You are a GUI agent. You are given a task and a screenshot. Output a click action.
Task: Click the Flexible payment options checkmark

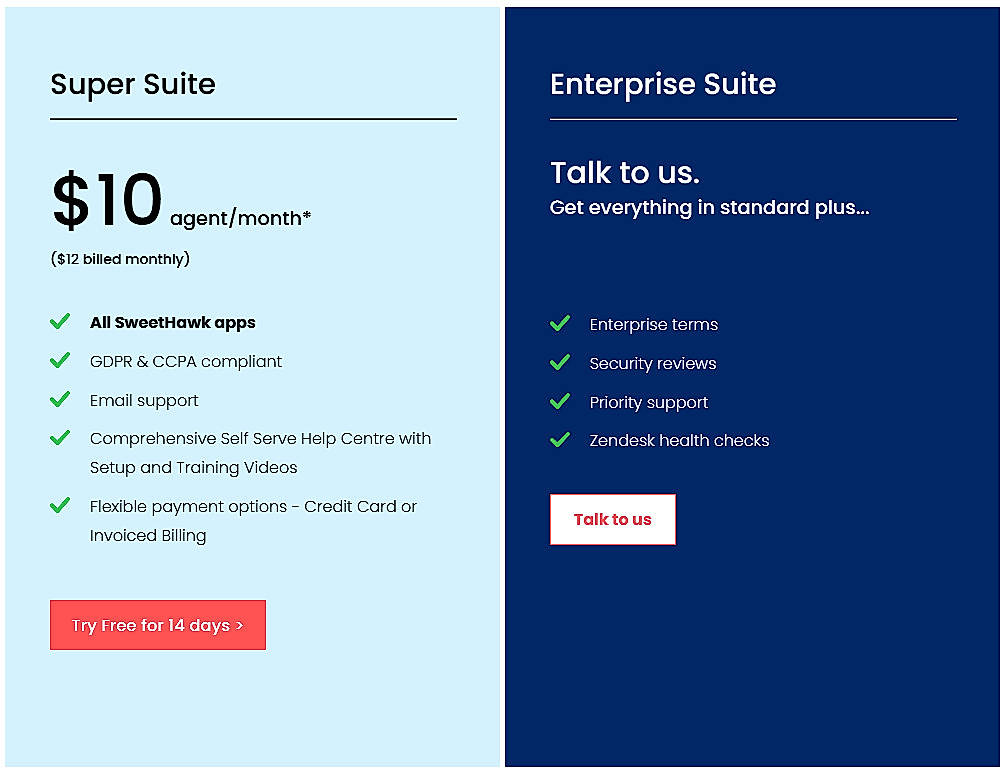(60, 506)
